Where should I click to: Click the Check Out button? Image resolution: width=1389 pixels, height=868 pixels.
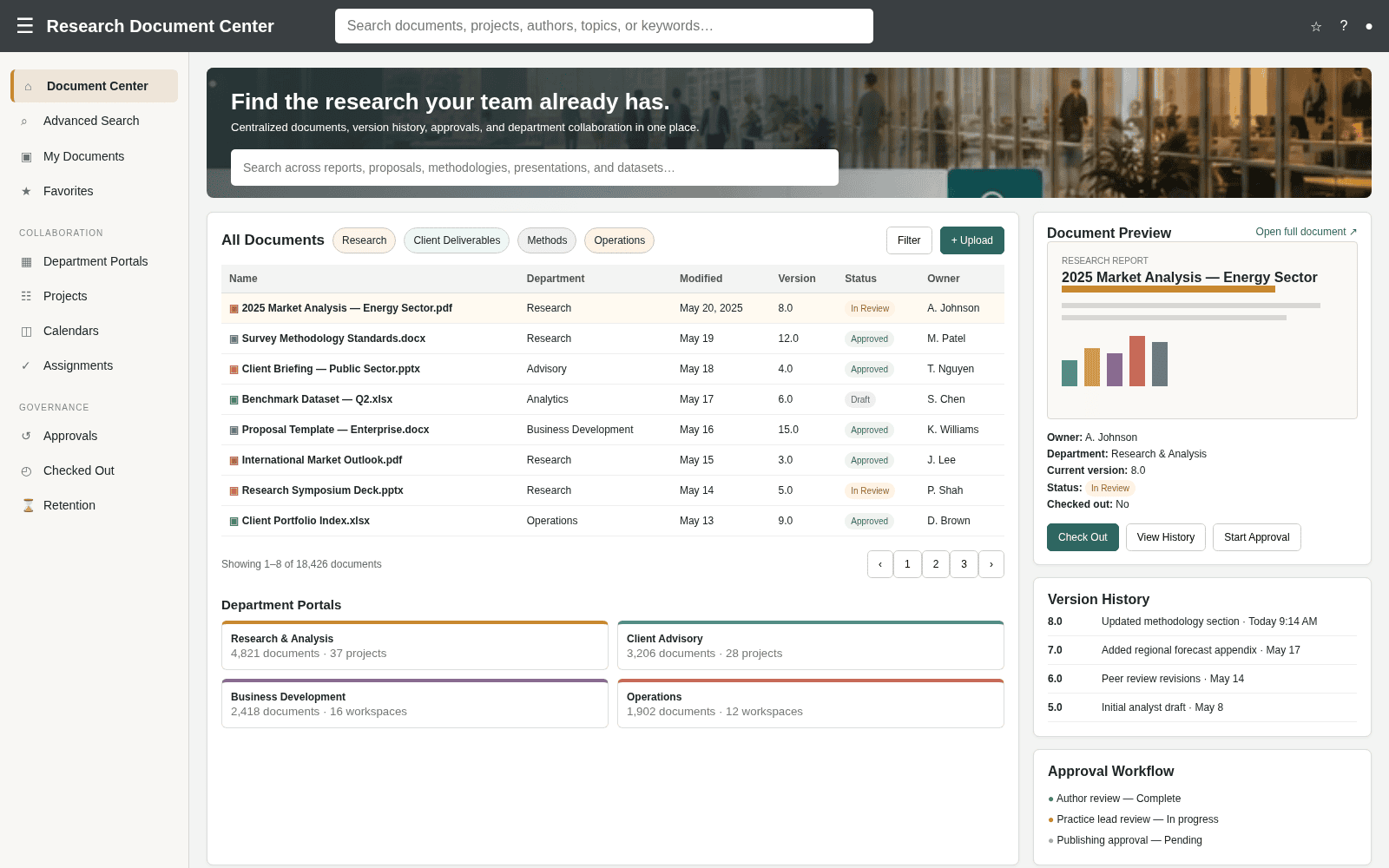click(1083, 537)
